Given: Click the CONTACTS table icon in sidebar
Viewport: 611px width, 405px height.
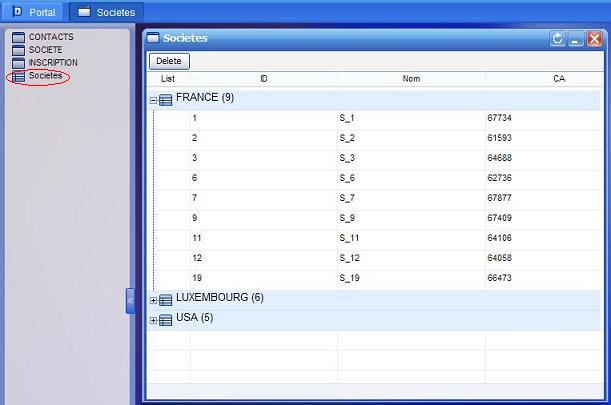Looking at the screenshot, I should pos(19,37).
